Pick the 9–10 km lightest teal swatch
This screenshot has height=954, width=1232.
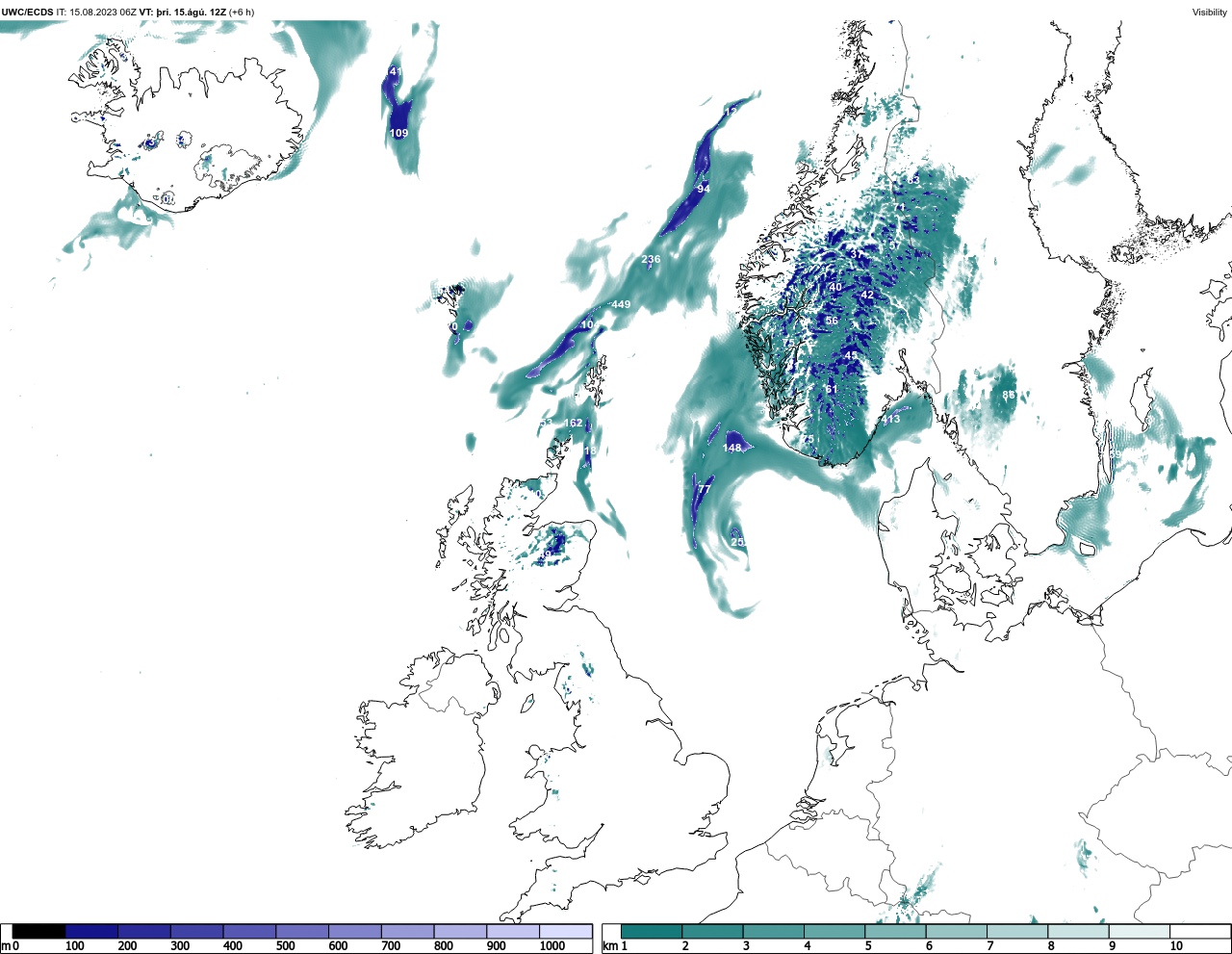[1139, 931]
